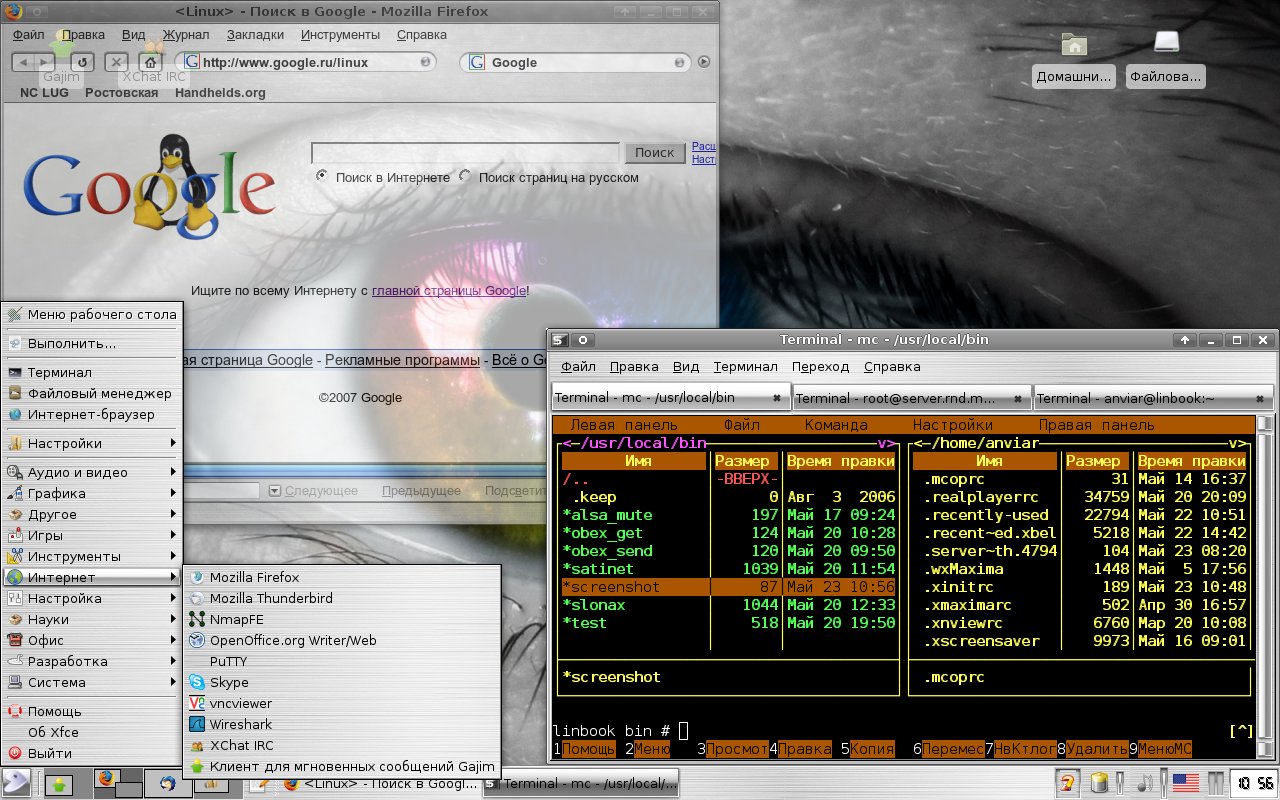Open Файловый менеджер from Xfce menu
Screen dimensions: 1280x800
[92, 393]
